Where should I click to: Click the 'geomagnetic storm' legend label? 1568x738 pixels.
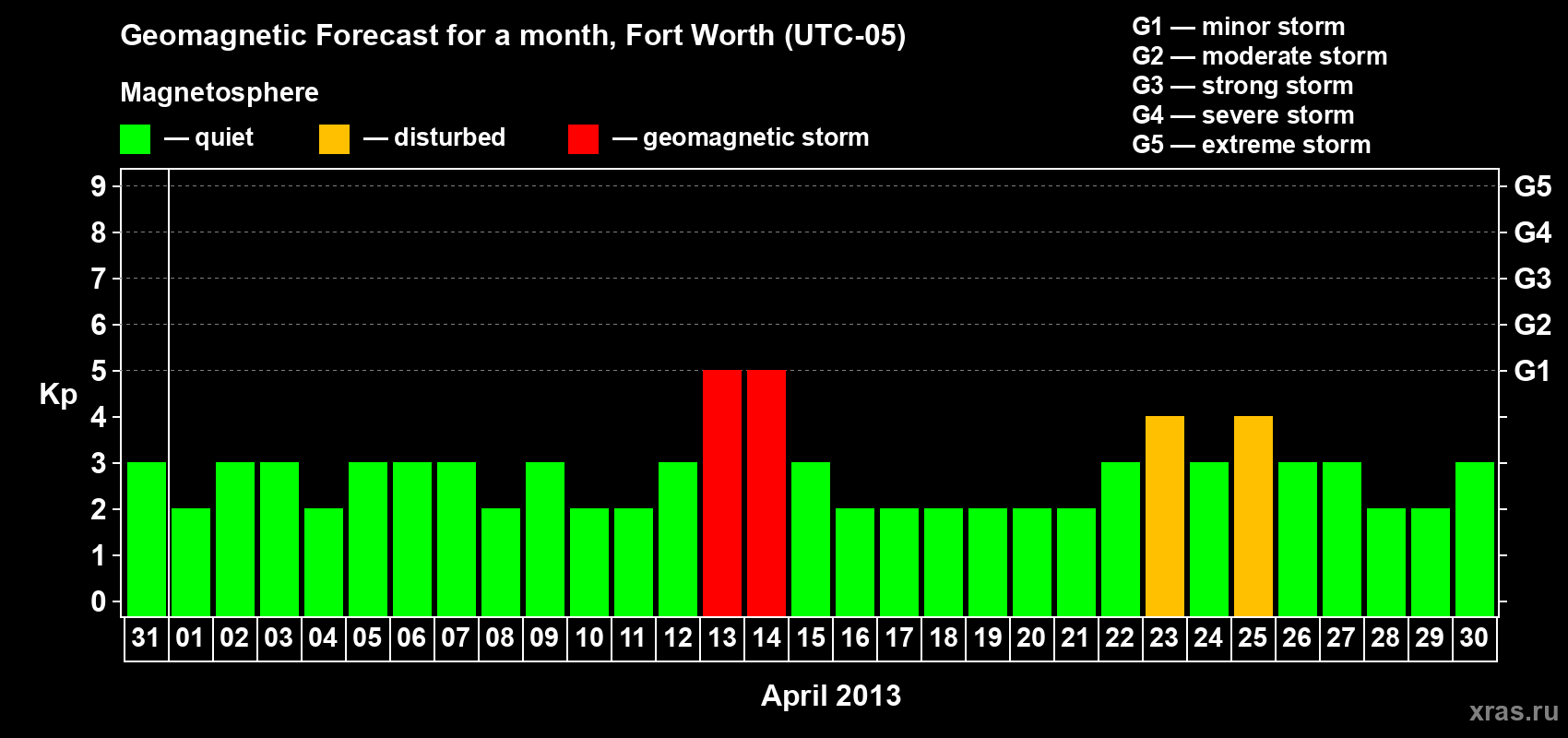[756, 137]
